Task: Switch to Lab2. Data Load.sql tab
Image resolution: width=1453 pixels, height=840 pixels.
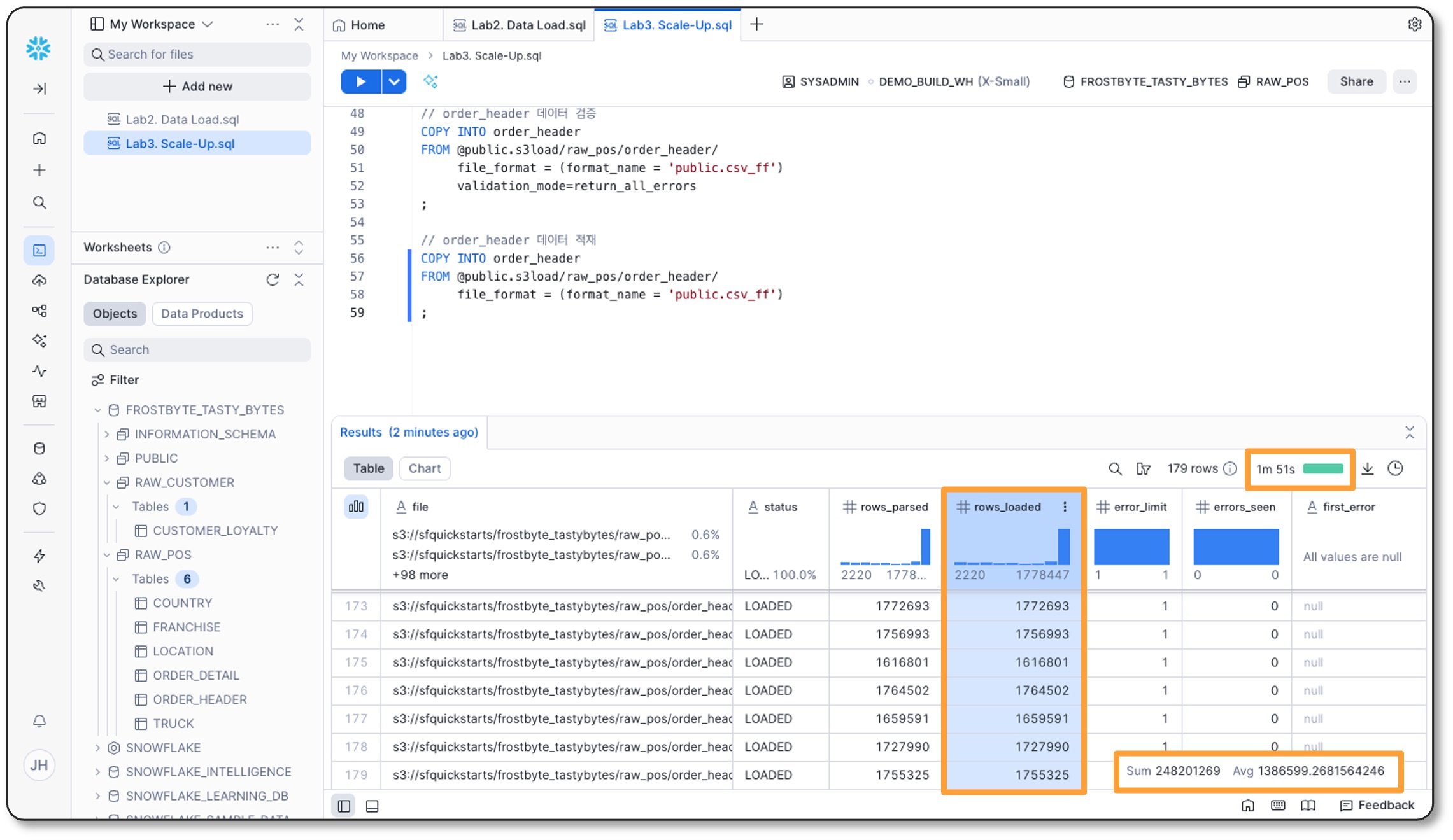Action: click(x=519, y=25)
